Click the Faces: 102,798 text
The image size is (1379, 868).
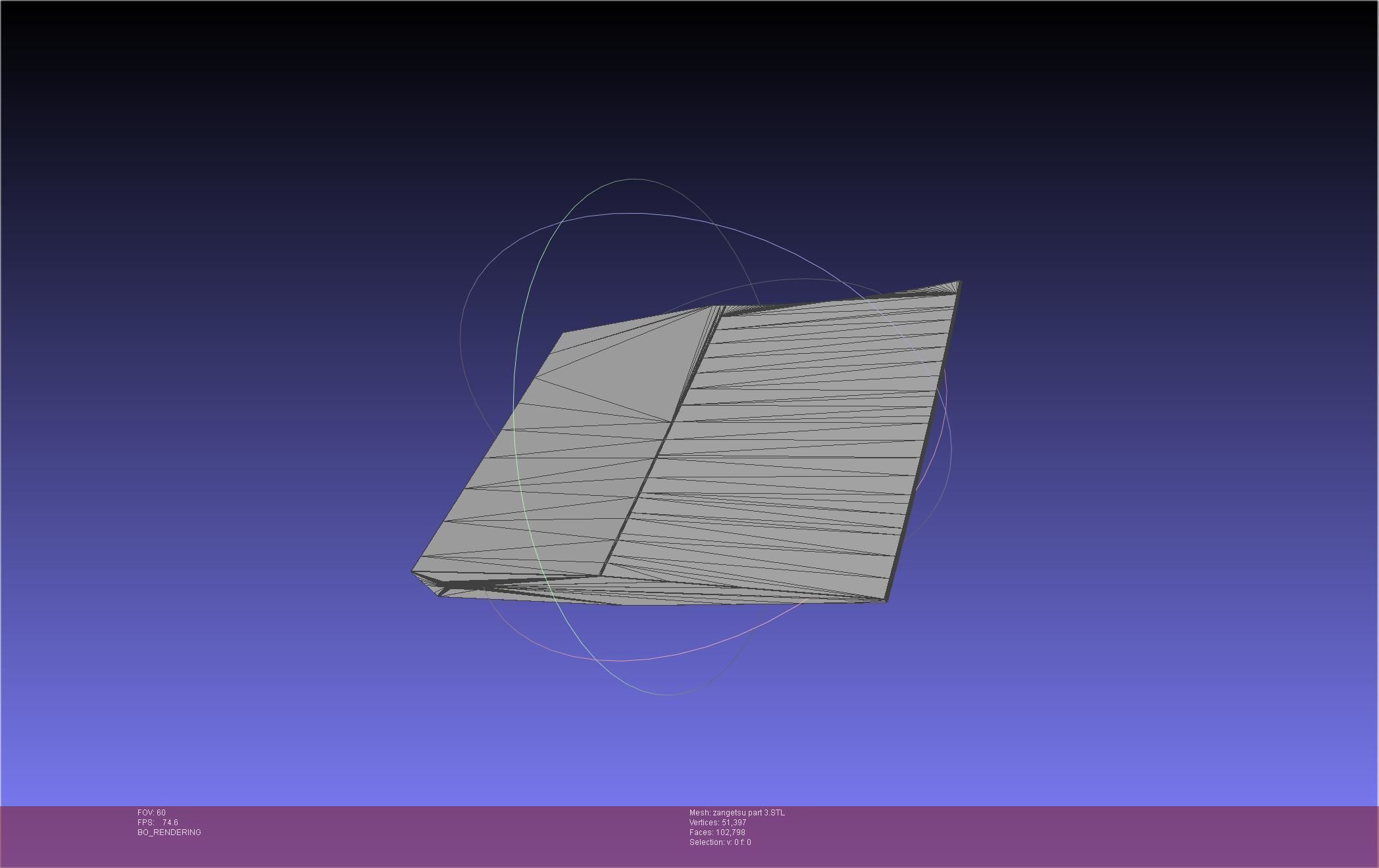(717, 832)
